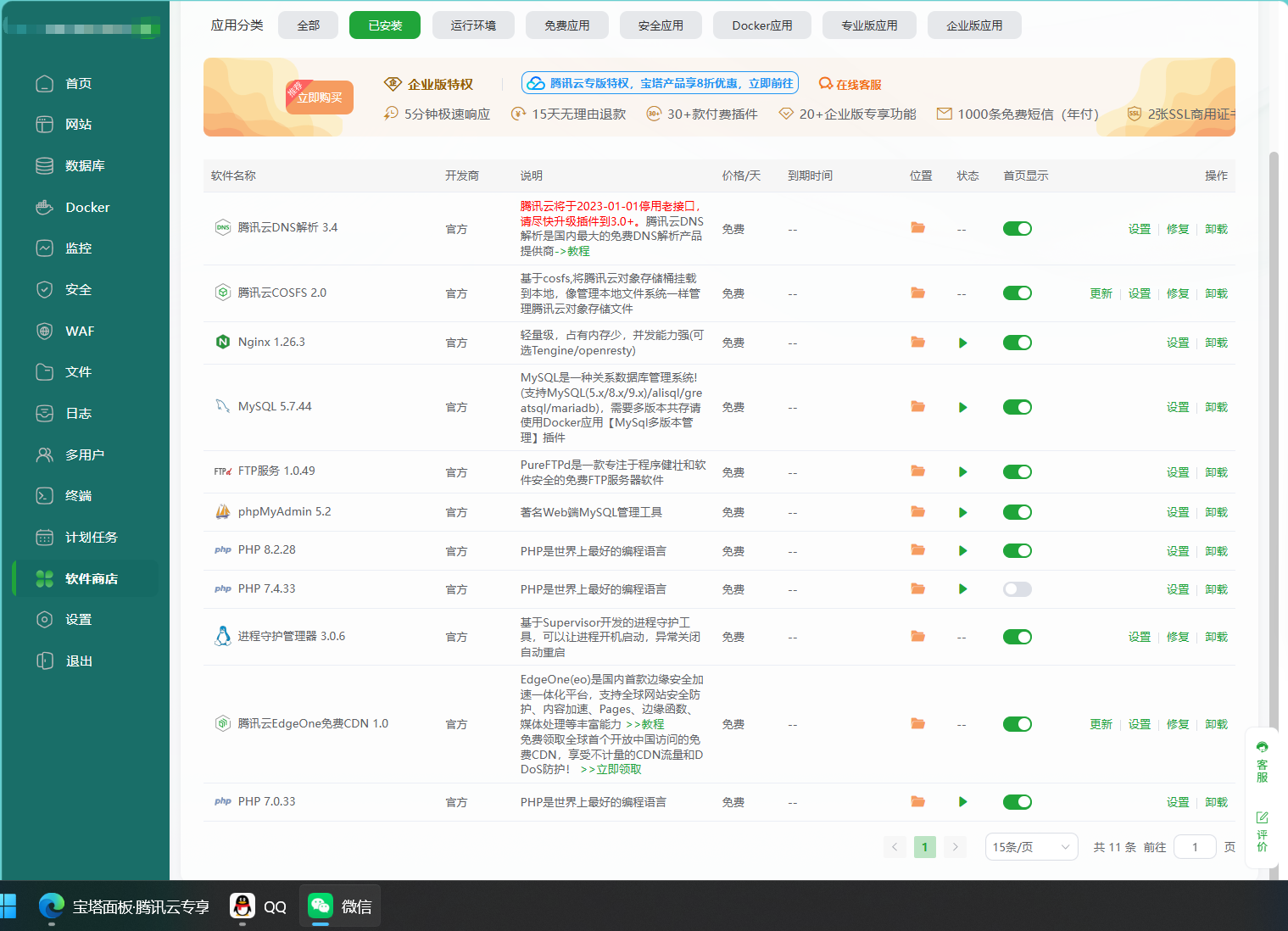Open the folder location for Nginx 1.26.3
The width and height of the screenshot is (1288, 931).
[917, 343]
